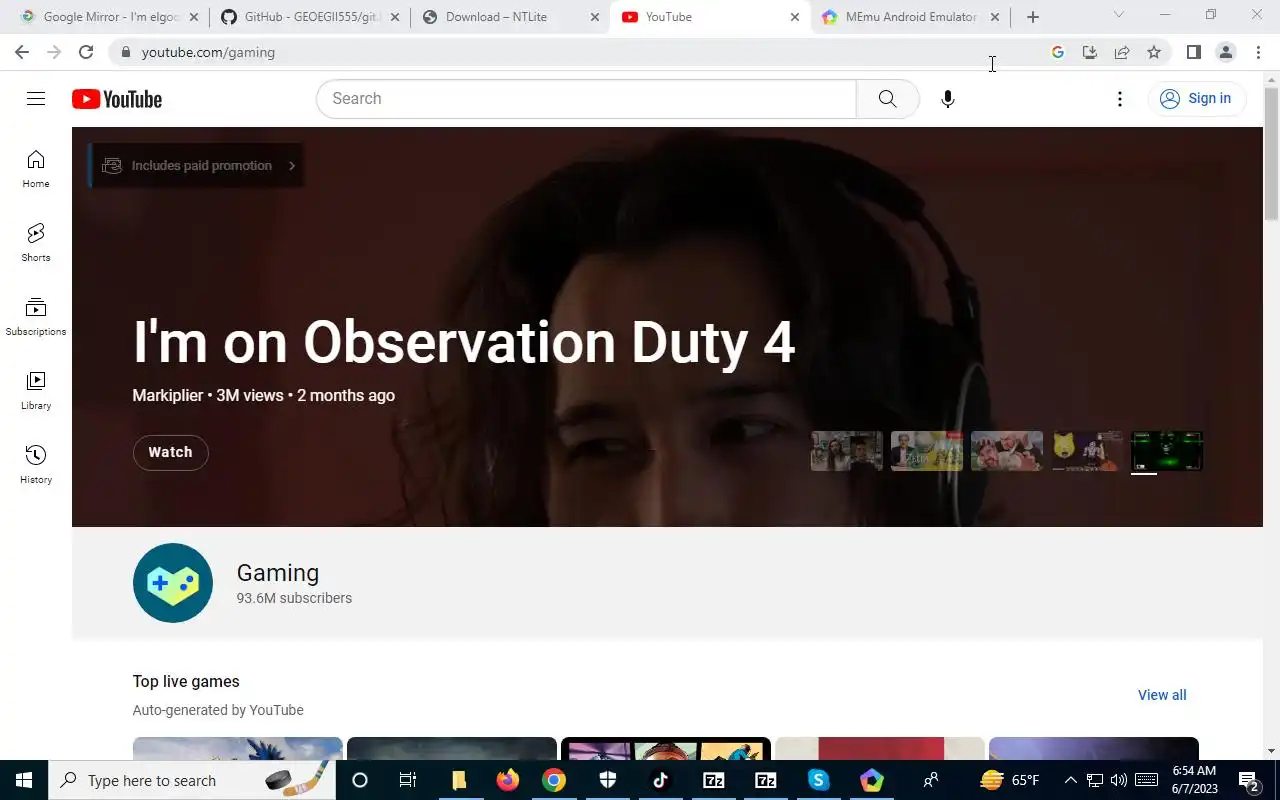This screenshot has width=1280, height=800.
Task: Click the Google icon in address bar
Action: tap(1058, 52)
